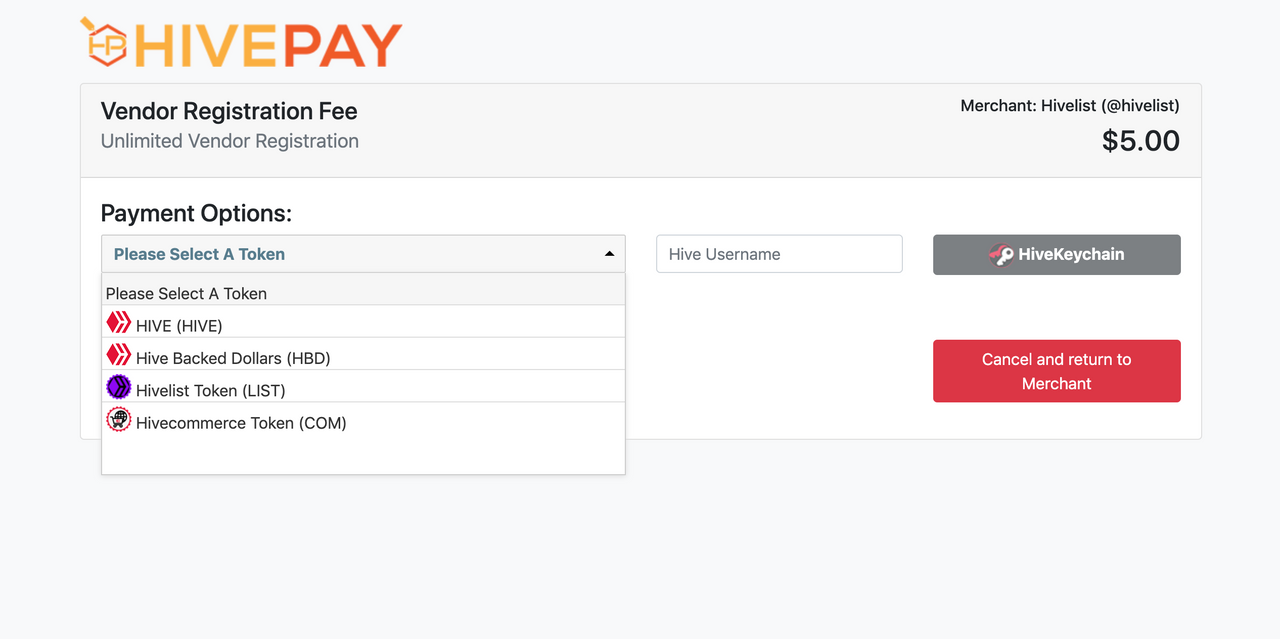
Task: Focus the Hive Username field
Action: click(779, 254)
